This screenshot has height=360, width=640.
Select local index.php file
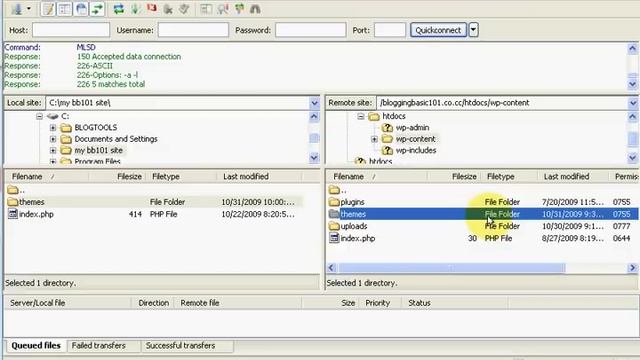36,214
